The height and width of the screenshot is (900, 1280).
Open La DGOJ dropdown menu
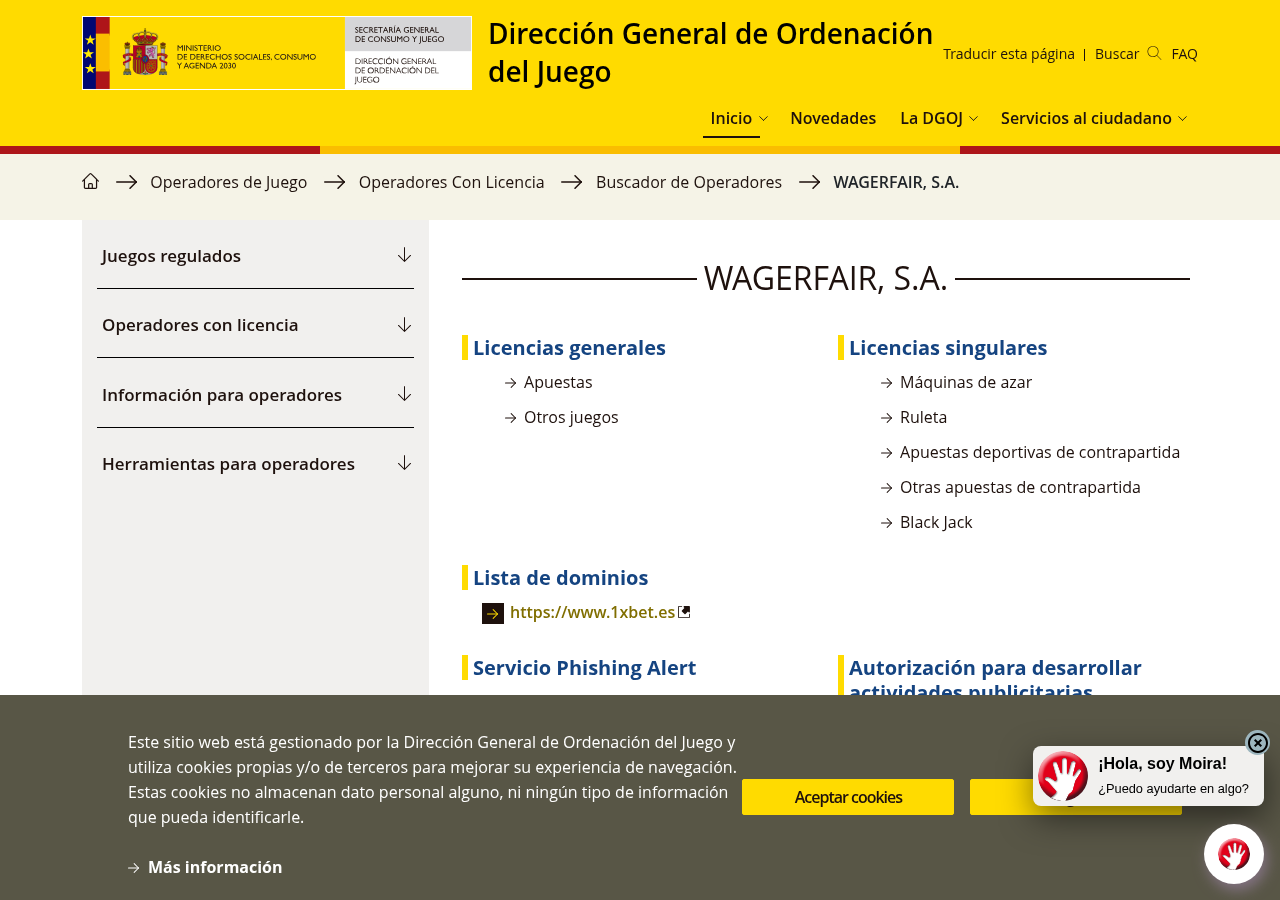tap(938, 118)
